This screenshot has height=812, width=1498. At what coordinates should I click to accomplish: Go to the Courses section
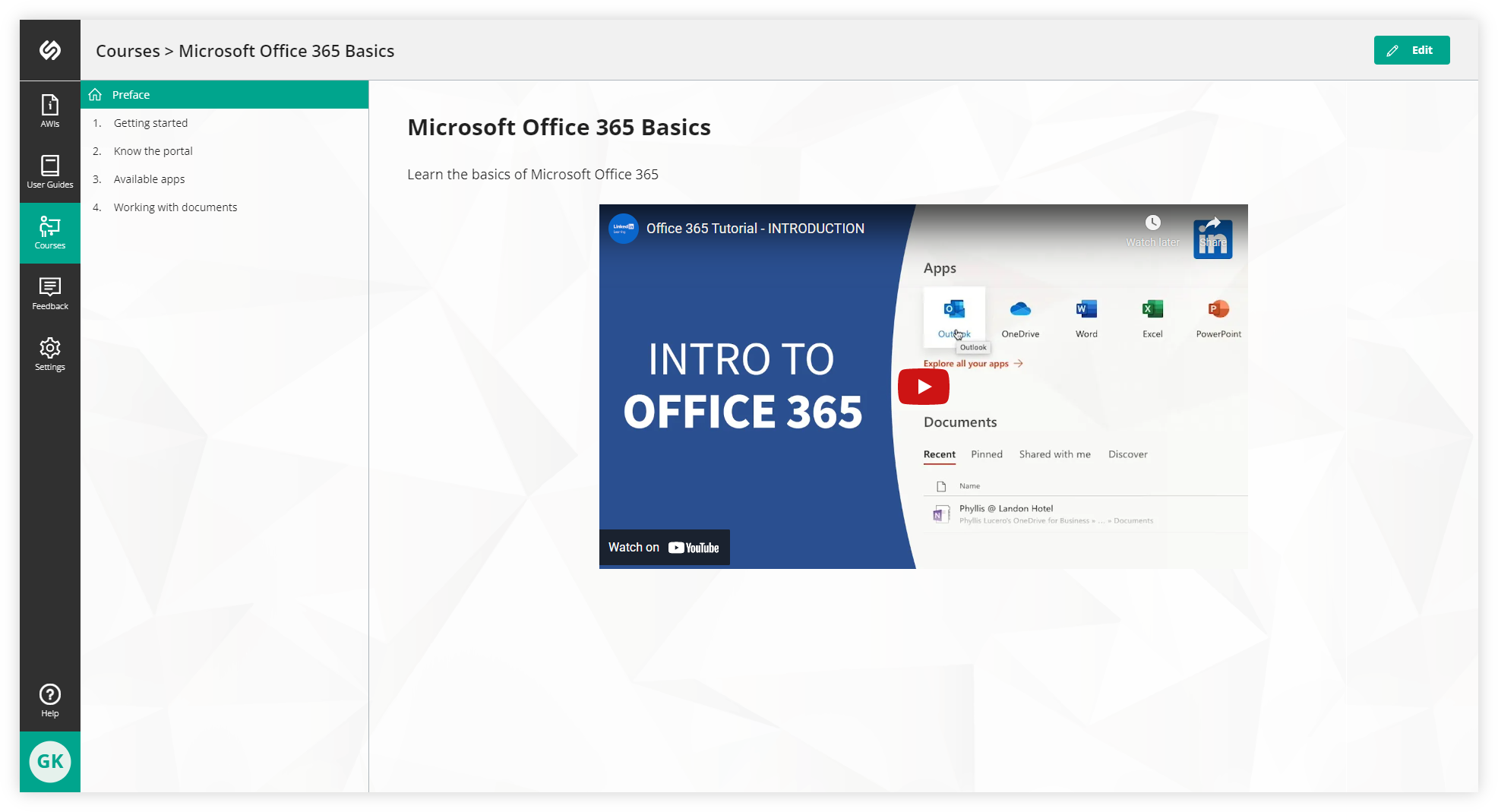(x=50, y=232)
